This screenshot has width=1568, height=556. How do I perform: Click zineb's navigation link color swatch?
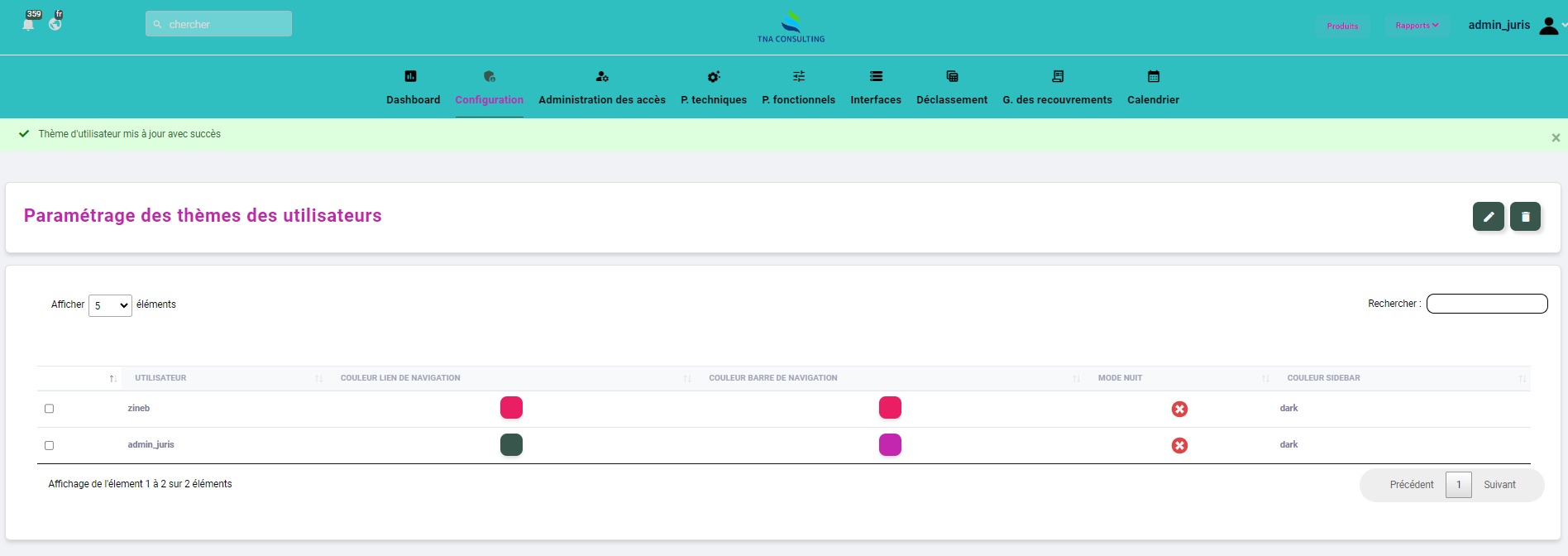[x=511, y=408]
